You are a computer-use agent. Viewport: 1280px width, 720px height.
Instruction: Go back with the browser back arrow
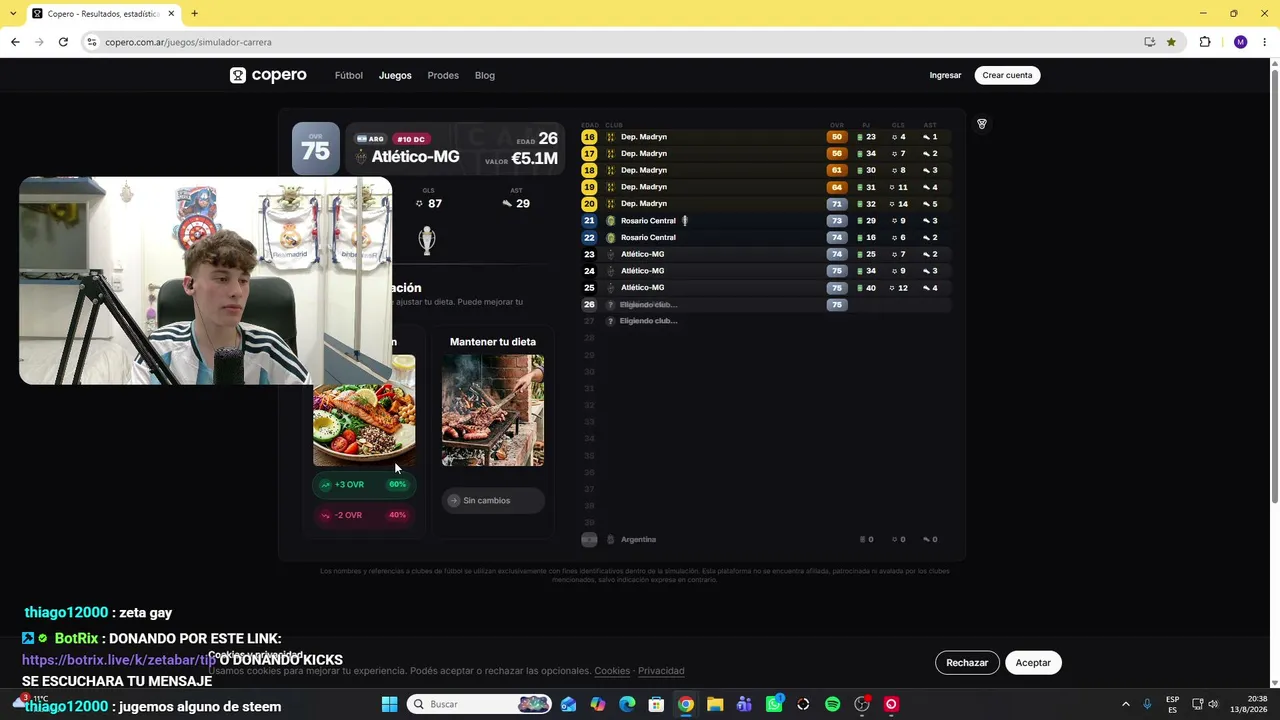15,42
